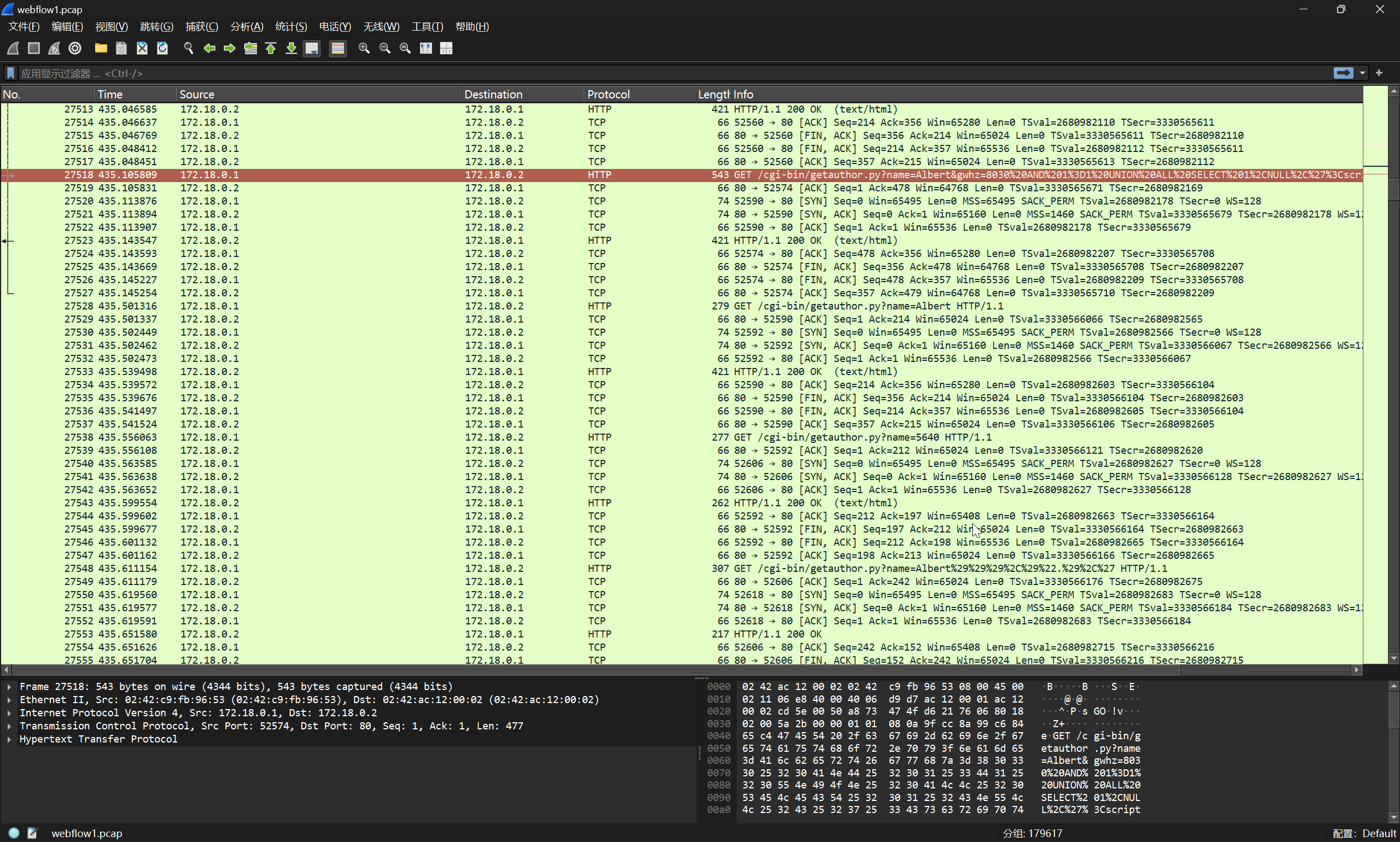The height and width of the screenshot is (842, 1400).
Task: Stop the capture with the square icon
Action: [33, 48]
